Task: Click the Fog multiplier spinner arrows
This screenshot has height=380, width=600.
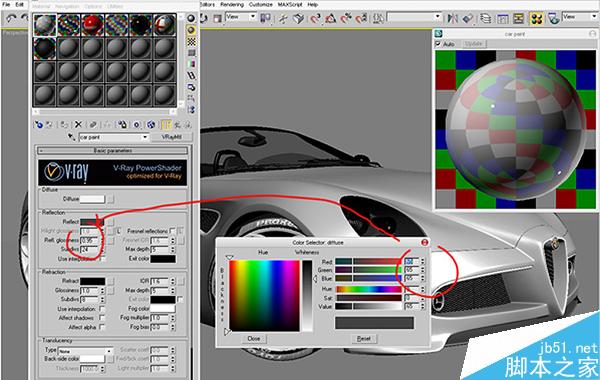Action: 173,318
